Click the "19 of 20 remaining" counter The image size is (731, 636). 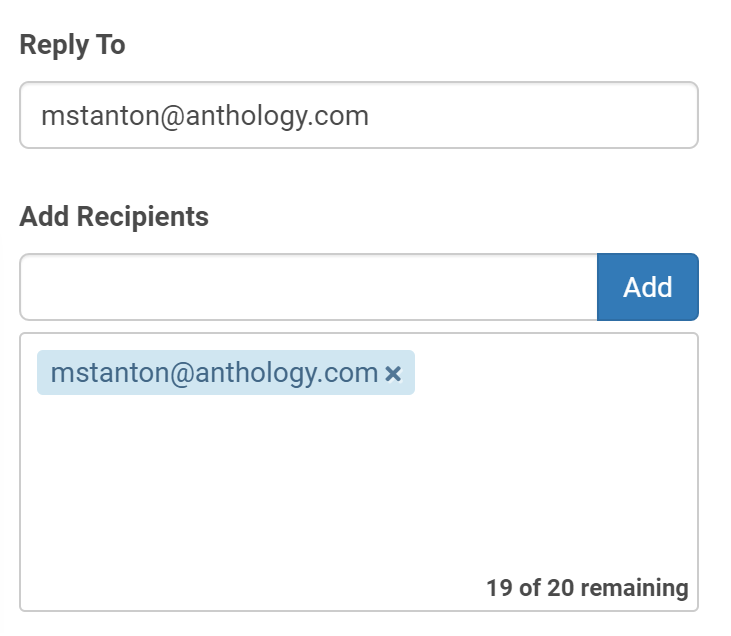coord(587,588)
